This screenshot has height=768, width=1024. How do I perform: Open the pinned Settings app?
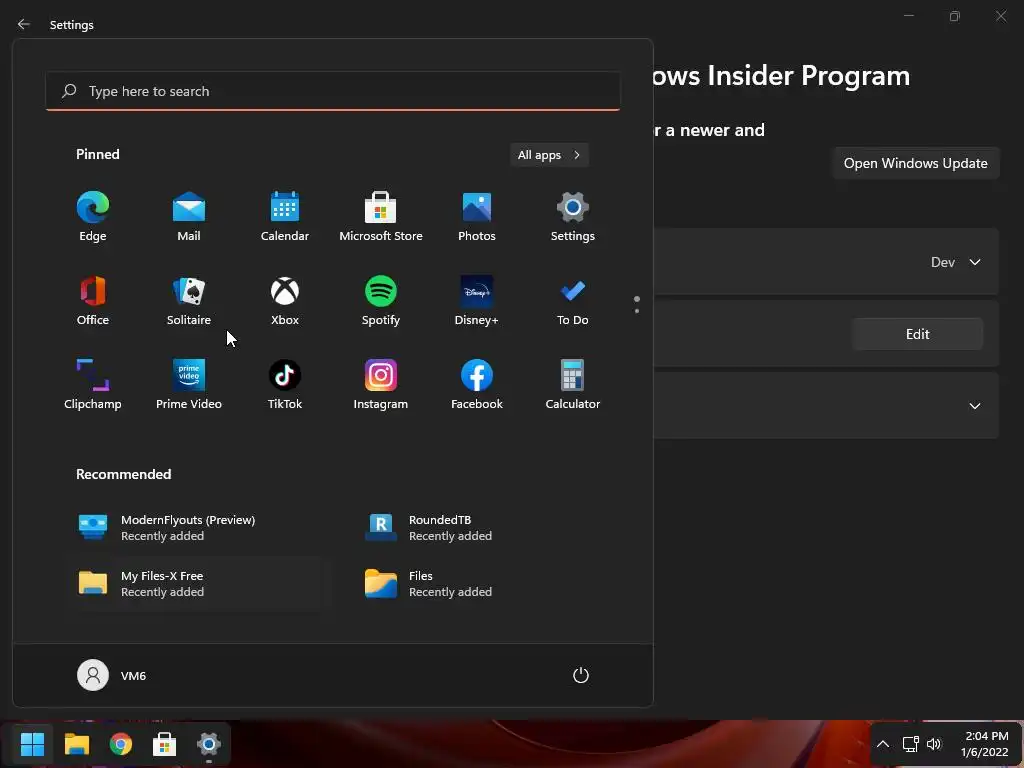point(573,217)
